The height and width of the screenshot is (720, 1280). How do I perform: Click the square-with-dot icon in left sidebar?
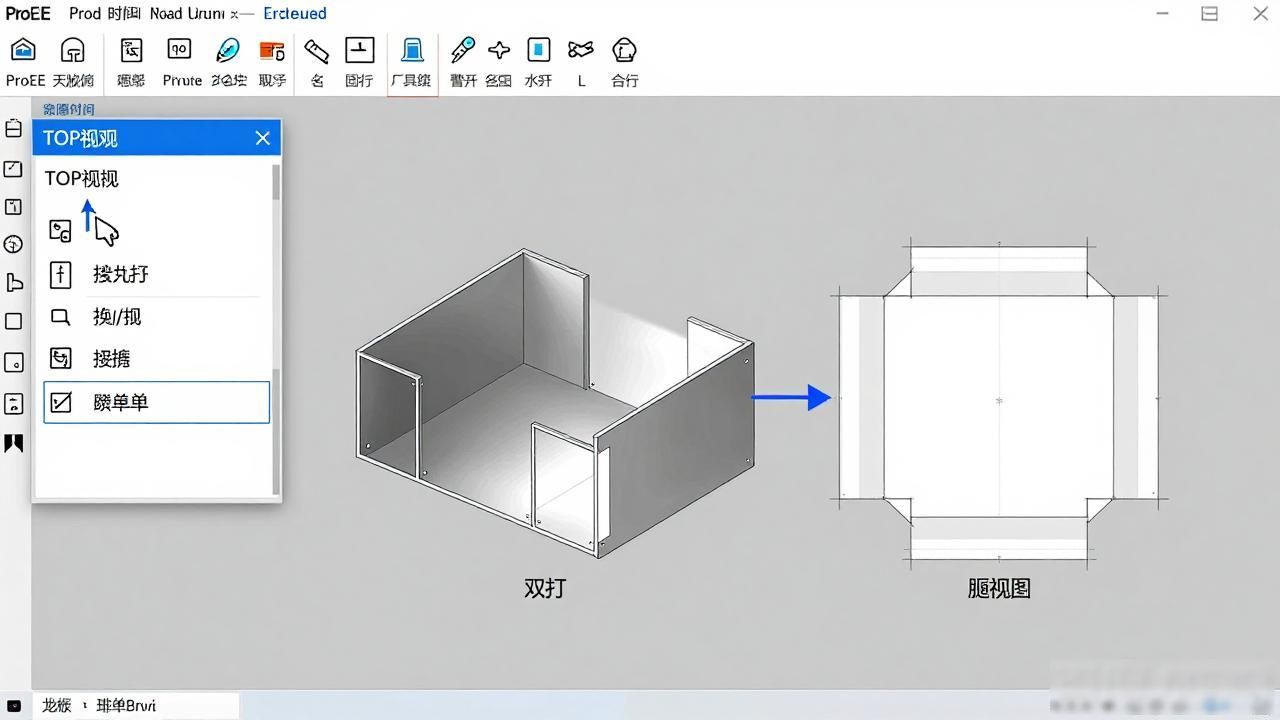click(14, 362)
